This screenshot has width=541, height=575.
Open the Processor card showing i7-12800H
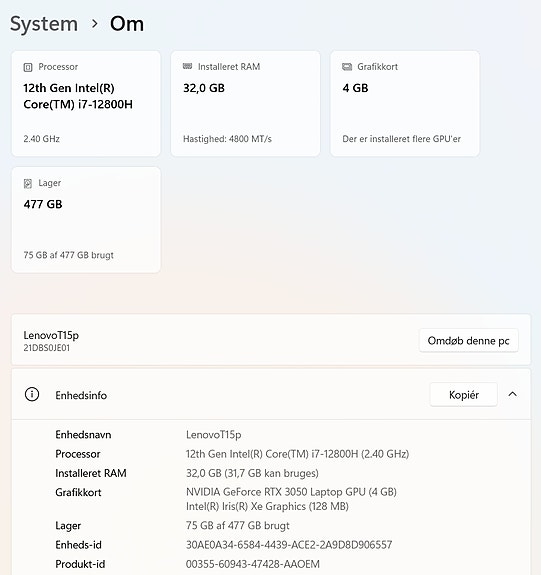coord(86,103)
